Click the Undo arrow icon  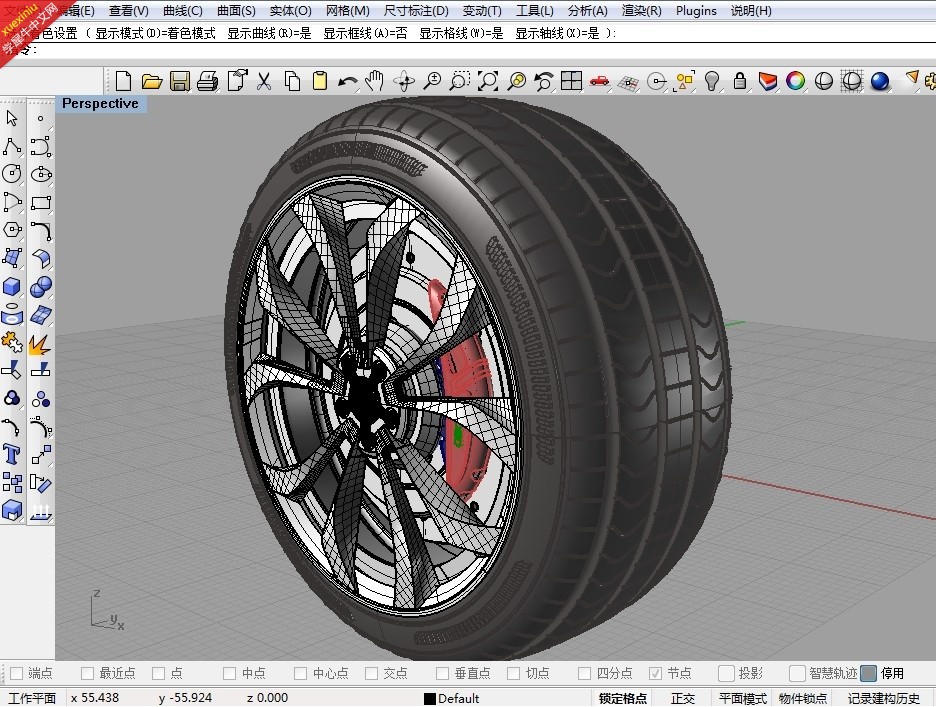click(x=347, y=81)
